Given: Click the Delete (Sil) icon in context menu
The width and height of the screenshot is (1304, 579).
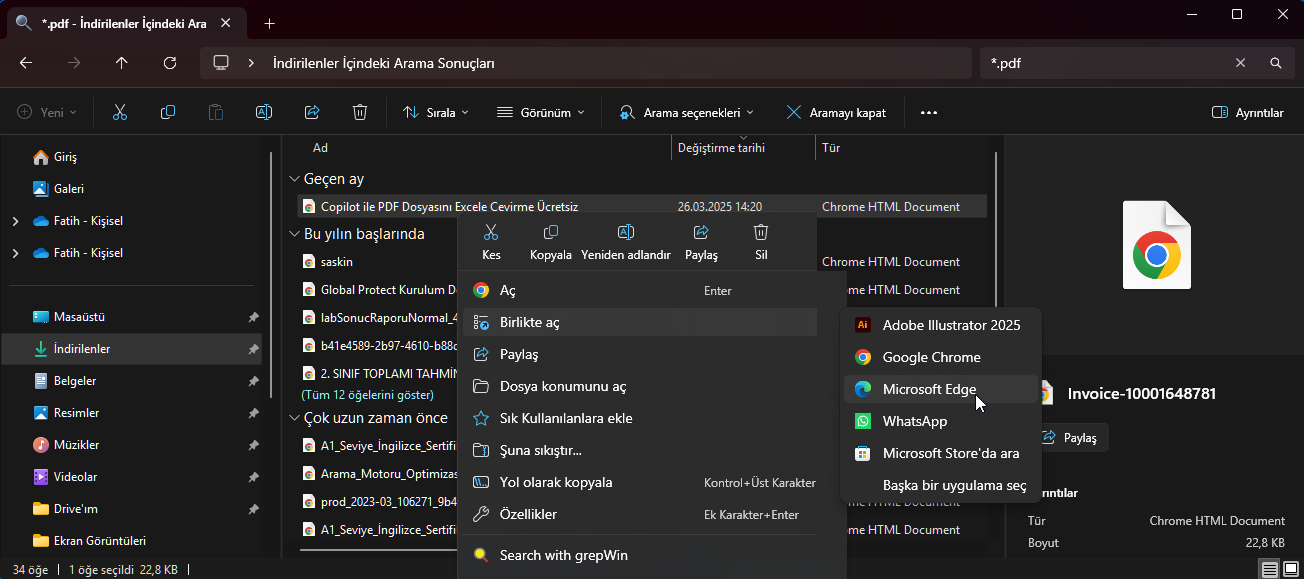Looking at the screenshot, I should coord(760,242).
